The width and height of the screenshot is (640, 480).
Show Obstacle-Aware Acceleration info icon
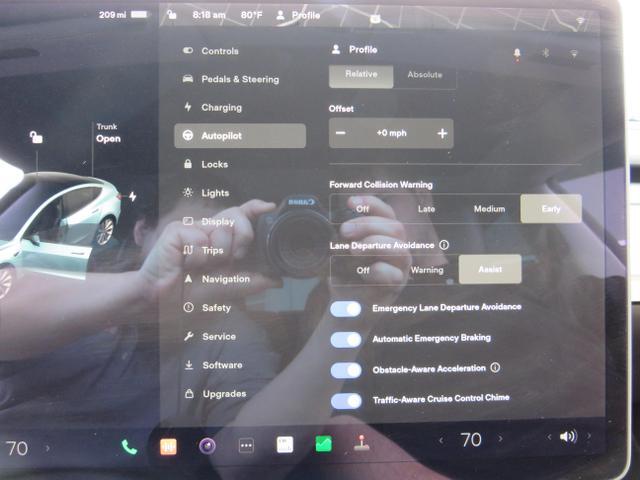(x=495, y=367)
